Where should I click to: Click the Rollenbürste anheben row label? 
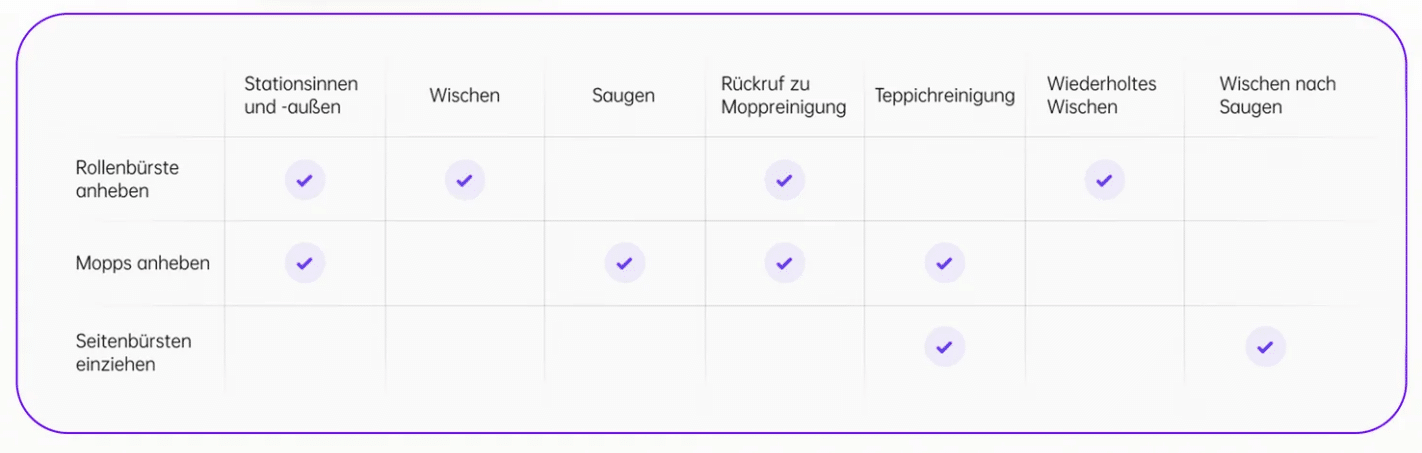pos(127,179)
